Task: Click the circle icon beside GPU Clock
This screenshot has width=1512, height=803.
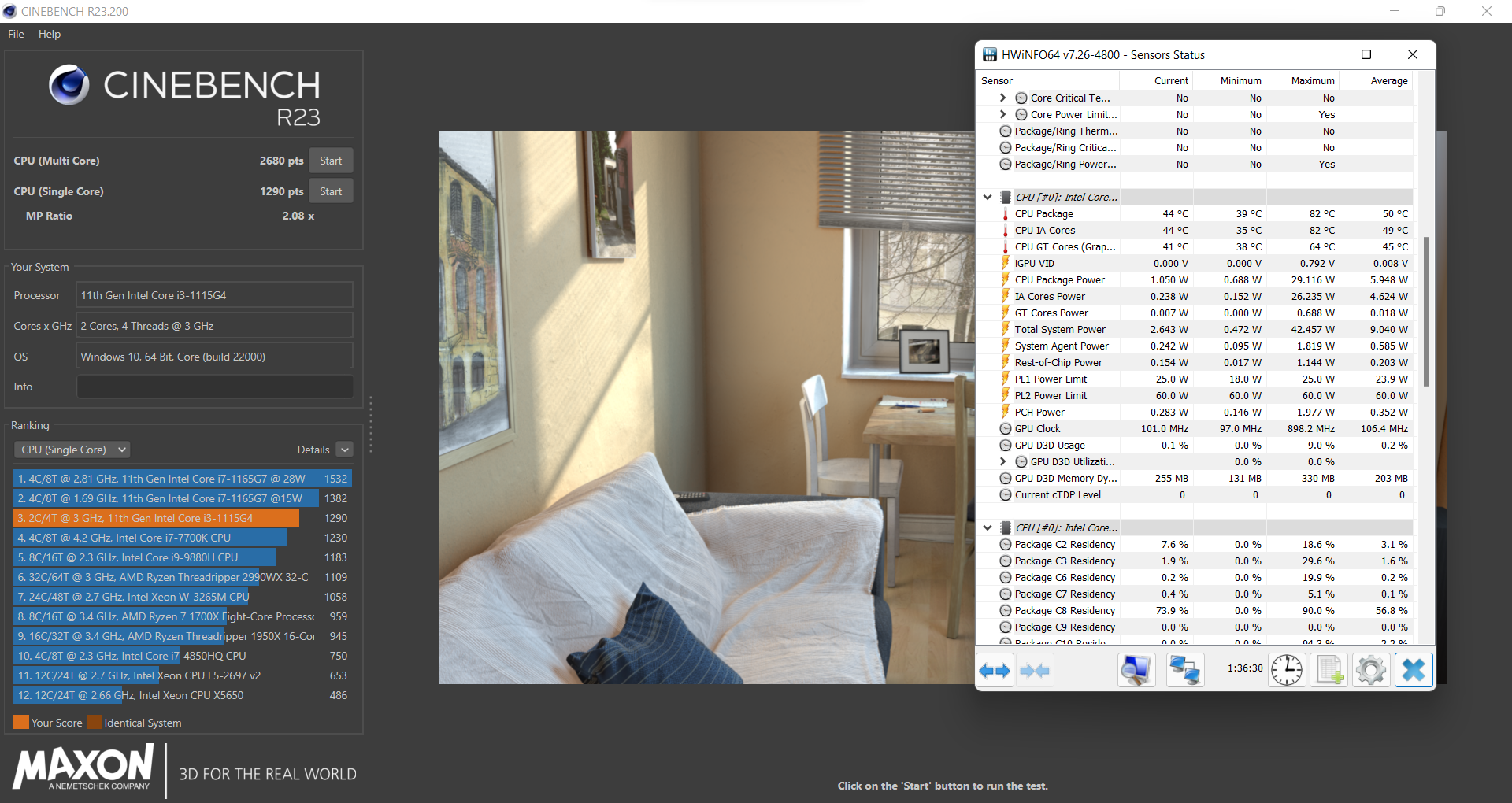Action: [1006, 429]
